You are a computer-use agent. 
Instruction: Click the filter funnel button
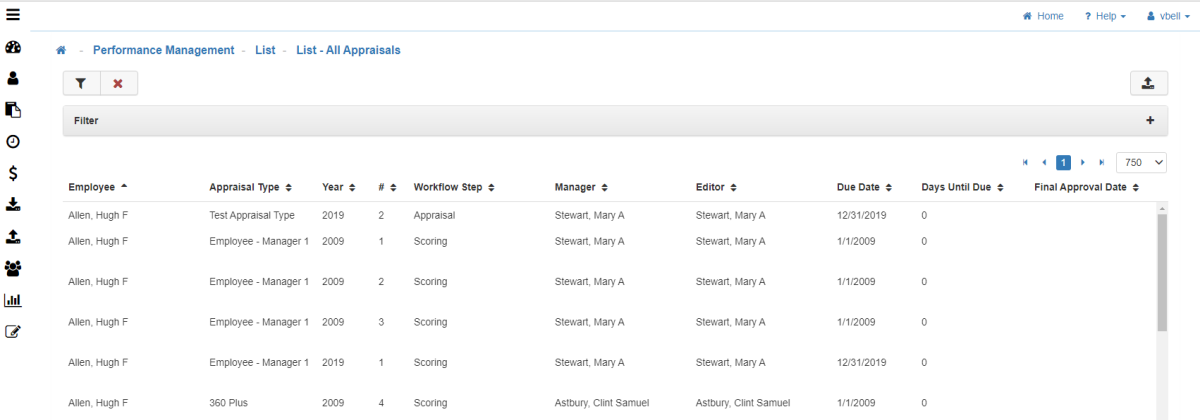[x=81, y=84]
